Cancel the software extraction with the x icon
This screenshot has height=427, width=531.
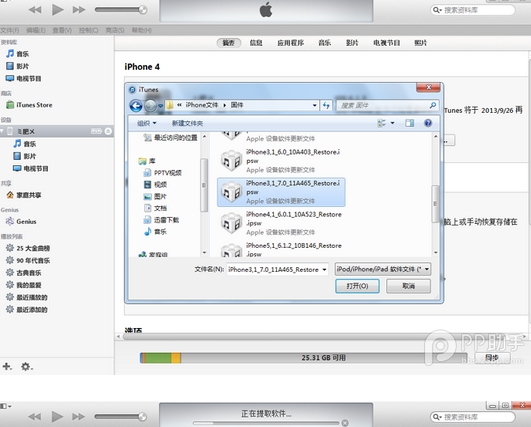[345, 423]
